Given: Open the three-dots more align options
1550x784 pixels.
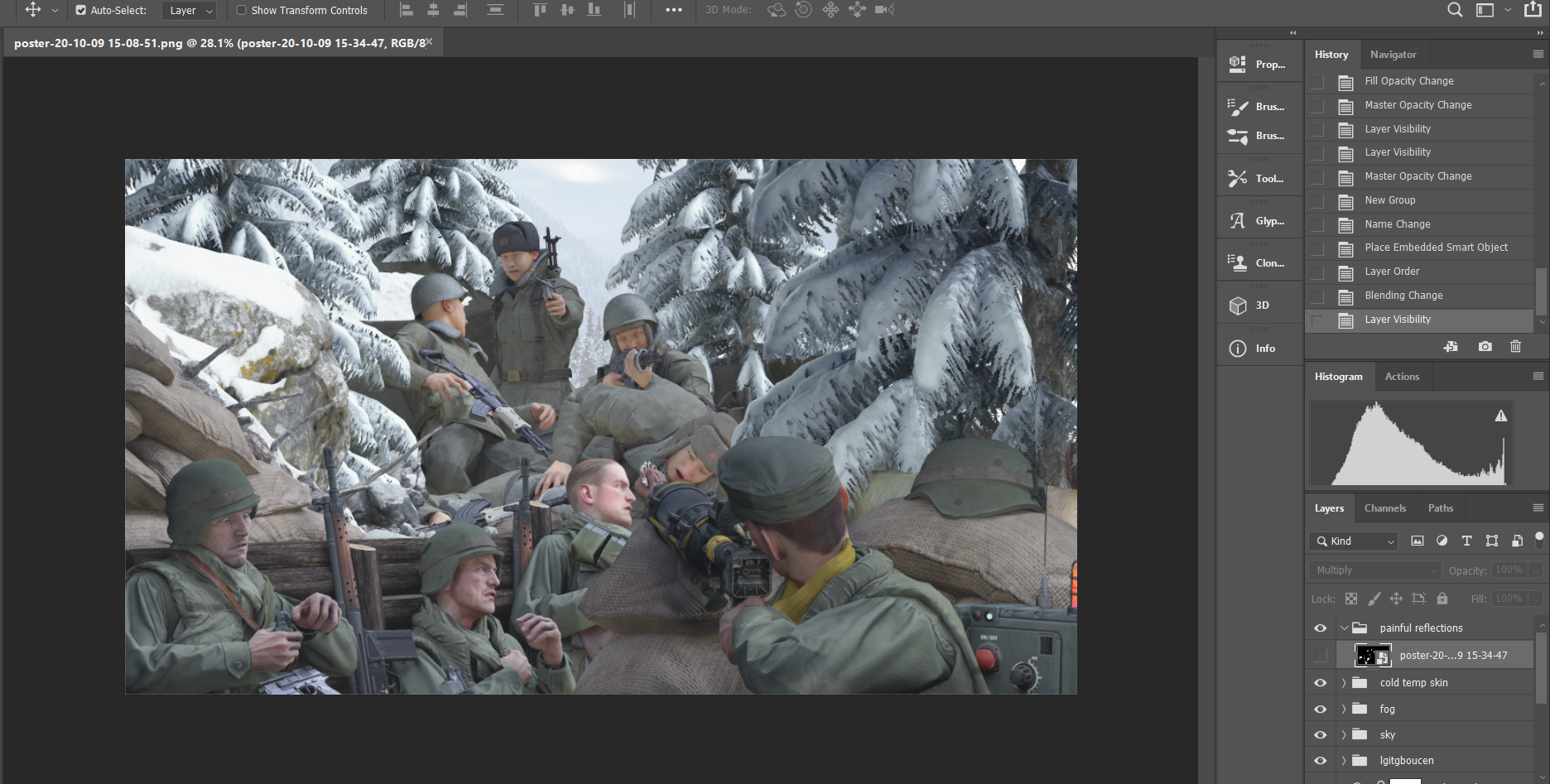Looking at the screenshot, I should point(674,10).
